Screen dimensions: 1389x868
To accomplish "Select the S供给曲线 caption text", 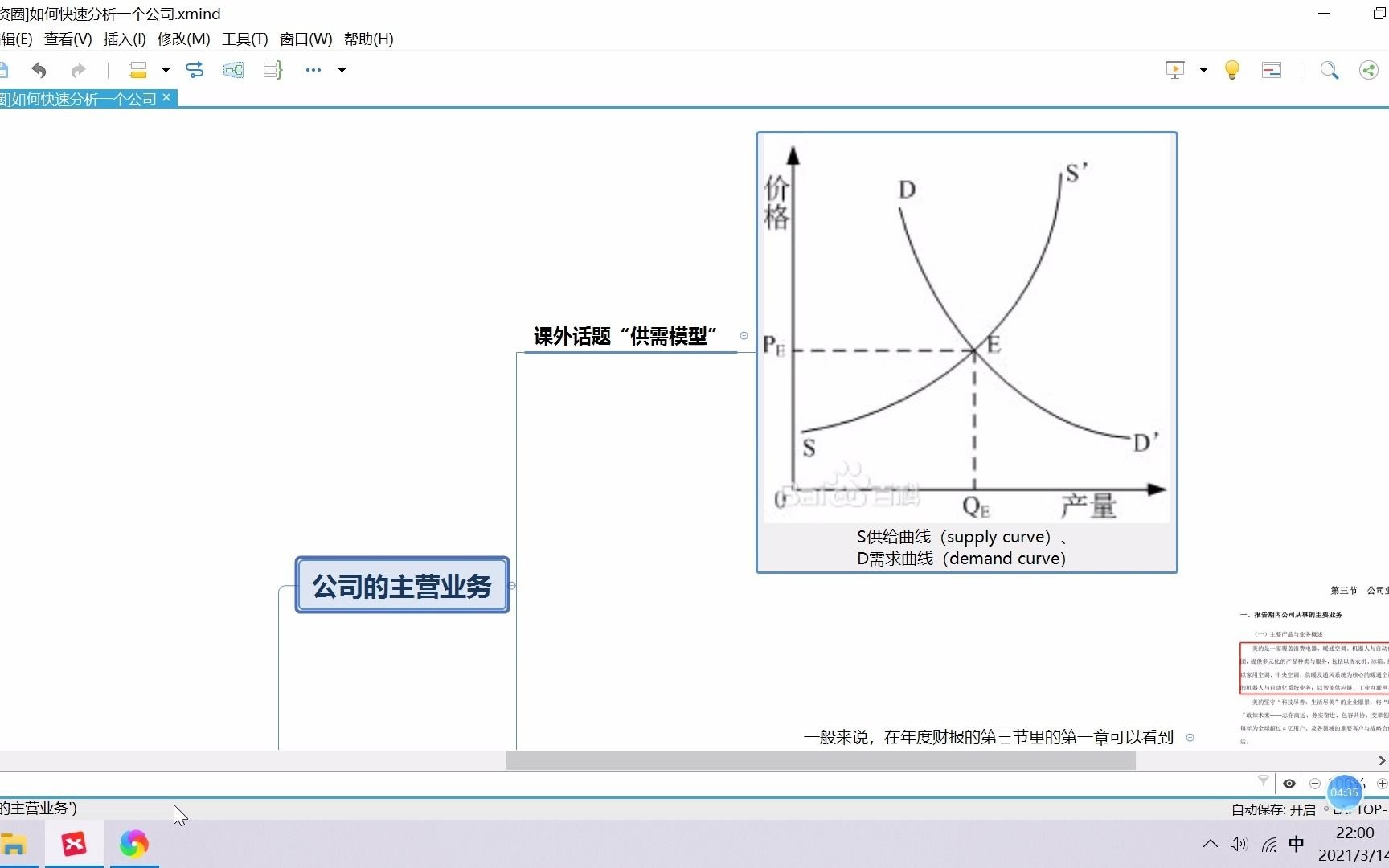I will [962, 547].
